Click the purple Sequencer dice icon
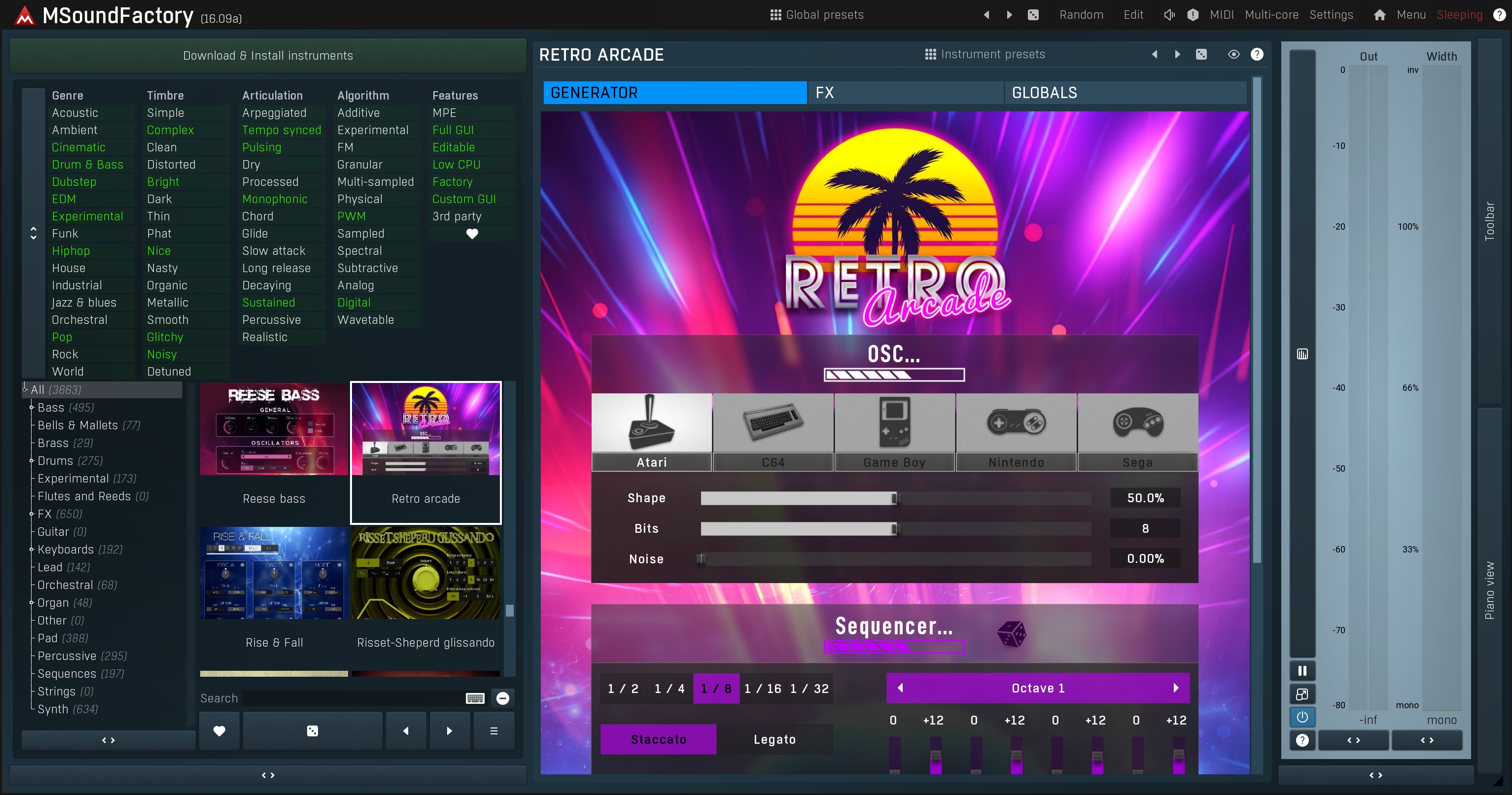 (x=1011, y=634)
